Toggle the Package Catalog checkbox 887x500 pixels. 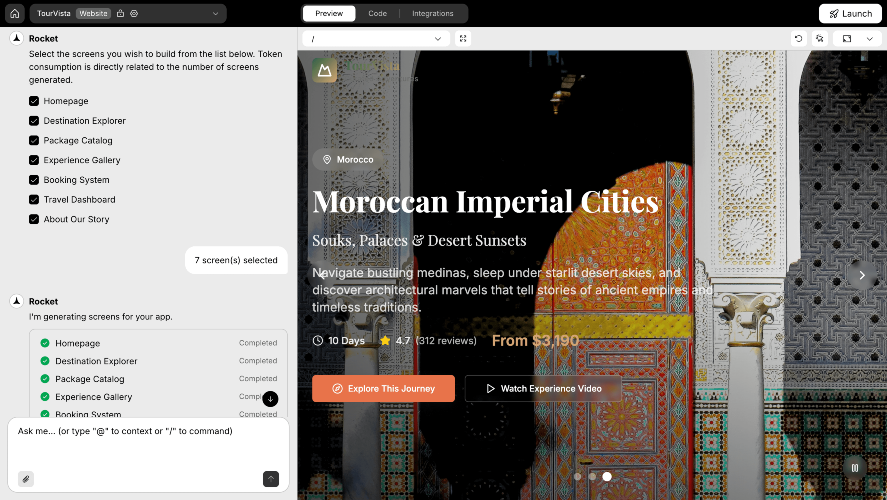click(x=34, y=140)
